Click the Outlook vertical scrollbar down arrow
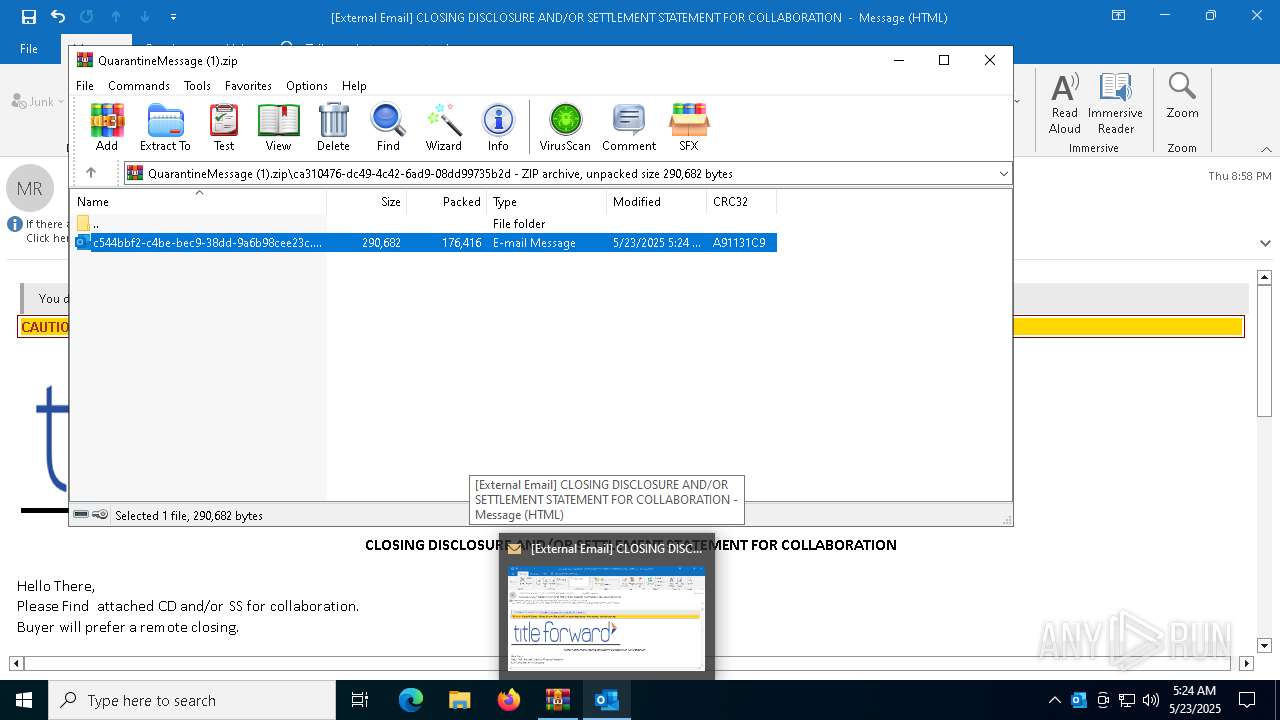 coord(1264,646)
